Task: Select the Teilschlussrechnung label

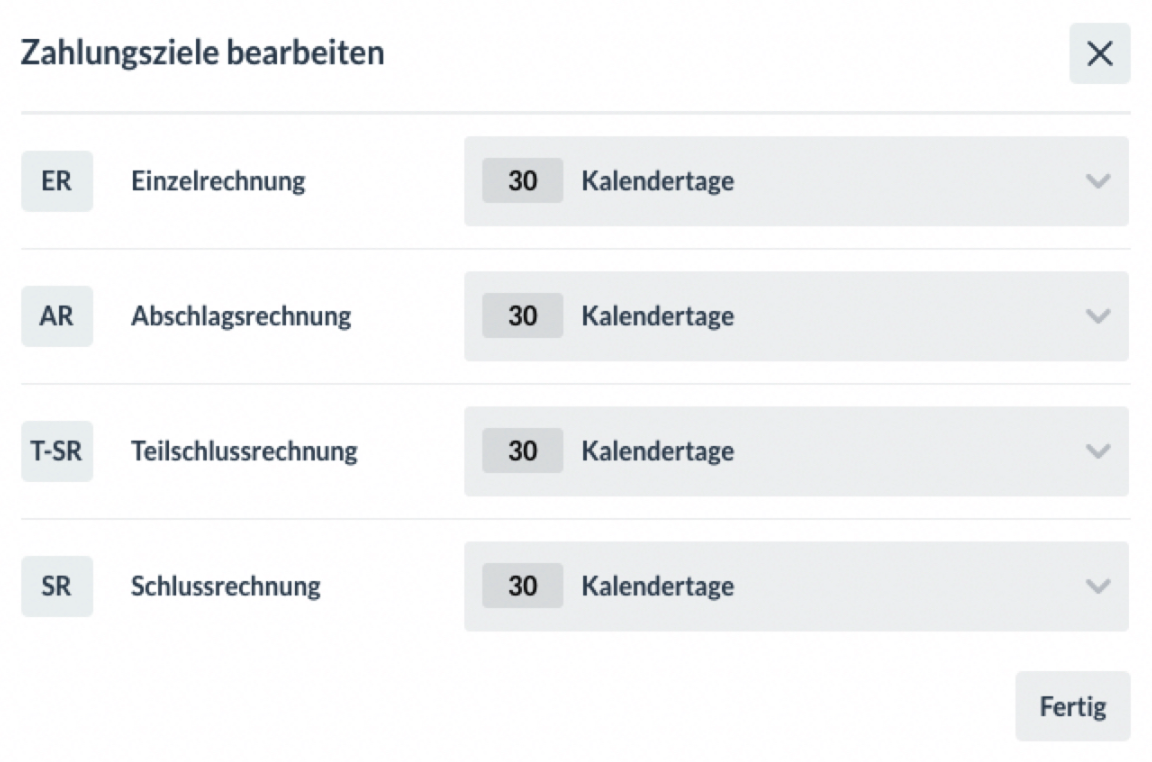Action: [x=244, y=451]
